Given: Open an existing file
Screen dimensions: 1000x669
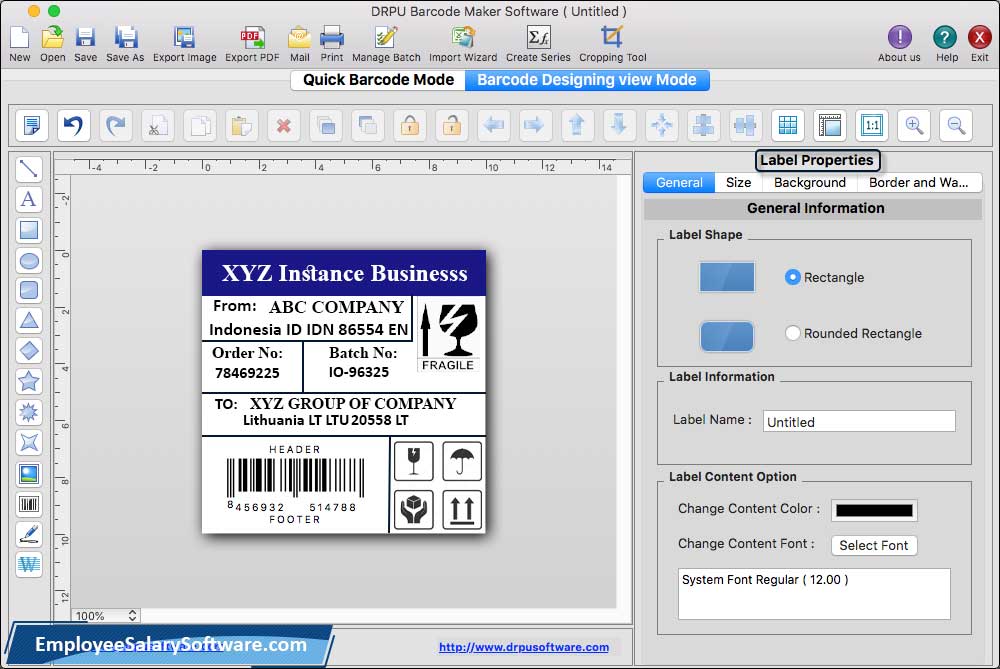Looking at the screenshot, I should pyautogui.click(x=52, y=43).
